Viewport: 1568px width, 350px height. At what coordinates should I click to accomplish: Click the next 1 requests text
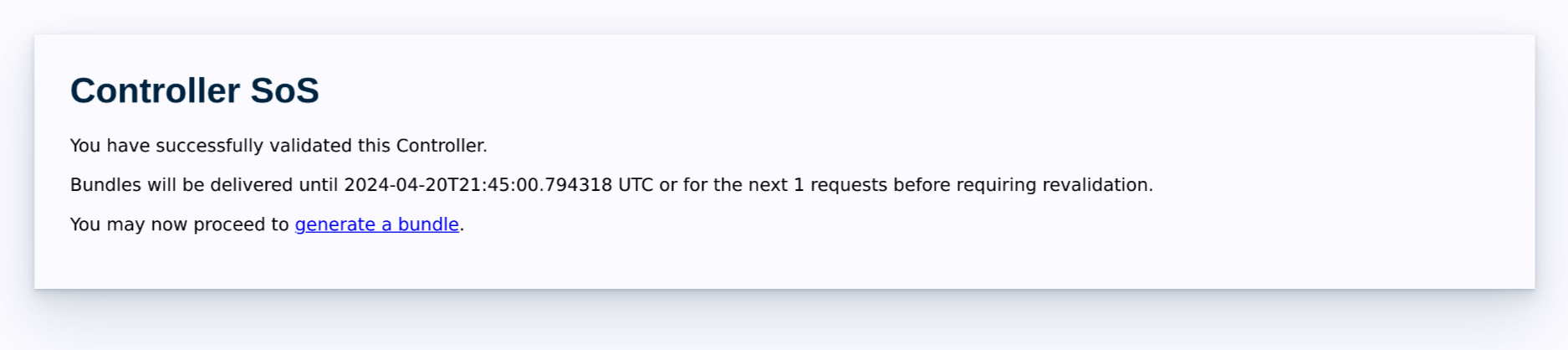(818, 185)
